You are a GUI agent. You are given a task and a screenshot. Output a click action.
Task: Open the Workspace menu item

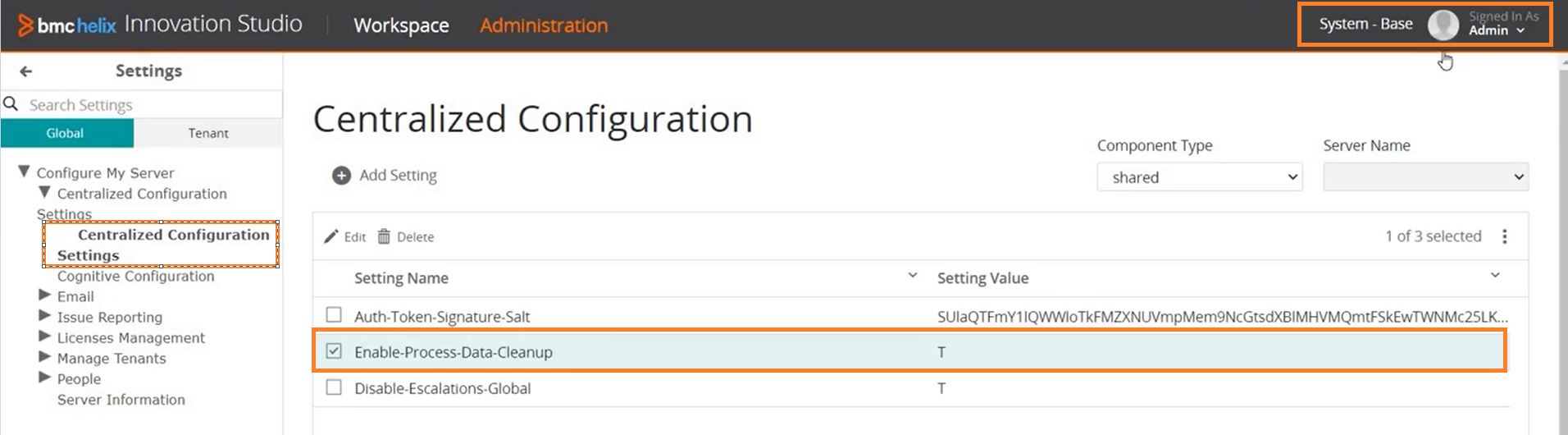click(401, 25)
